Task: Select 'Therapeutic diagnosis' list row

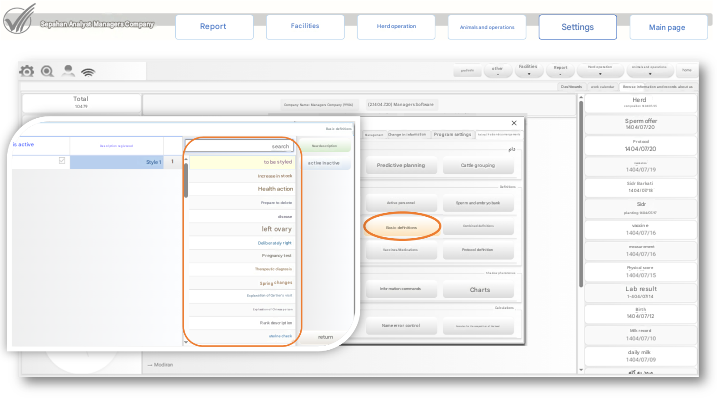Action: tap(241, 269)
